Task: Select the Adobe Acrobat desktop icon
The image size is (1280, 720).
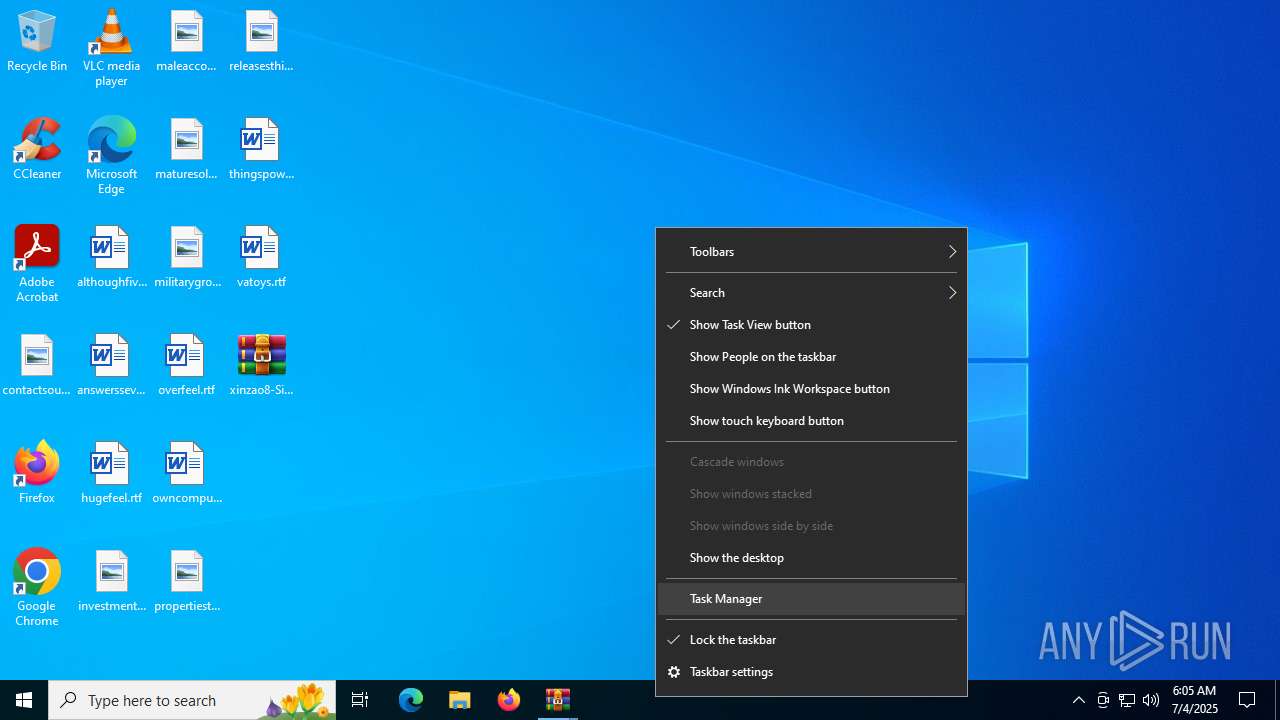Action: tap(37, 264)
